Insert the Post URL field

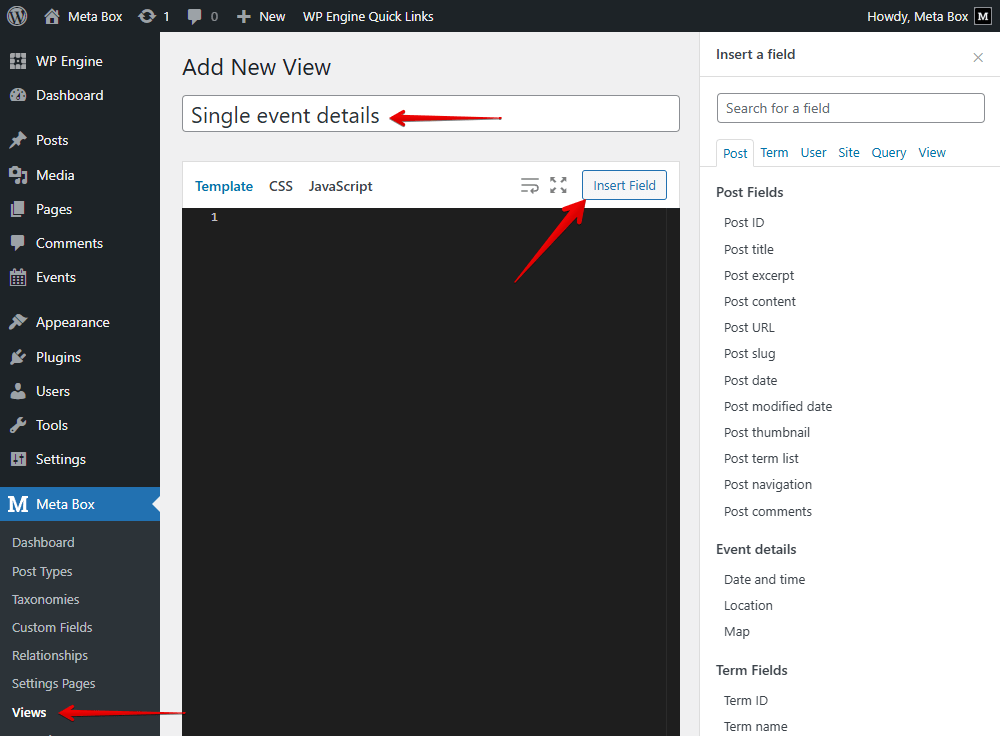coord(749,328)
